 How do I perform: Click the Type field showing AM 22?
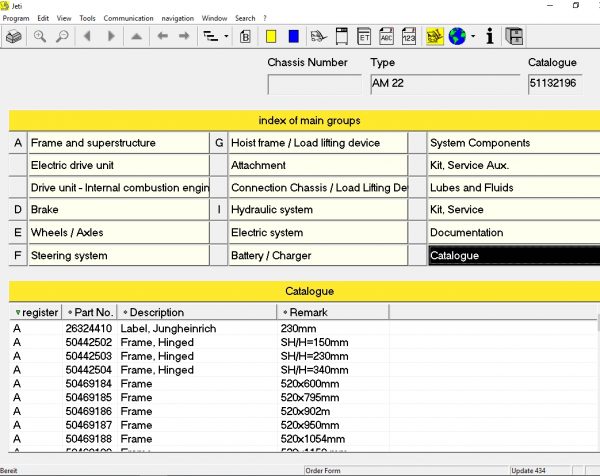tap(445, 84)
